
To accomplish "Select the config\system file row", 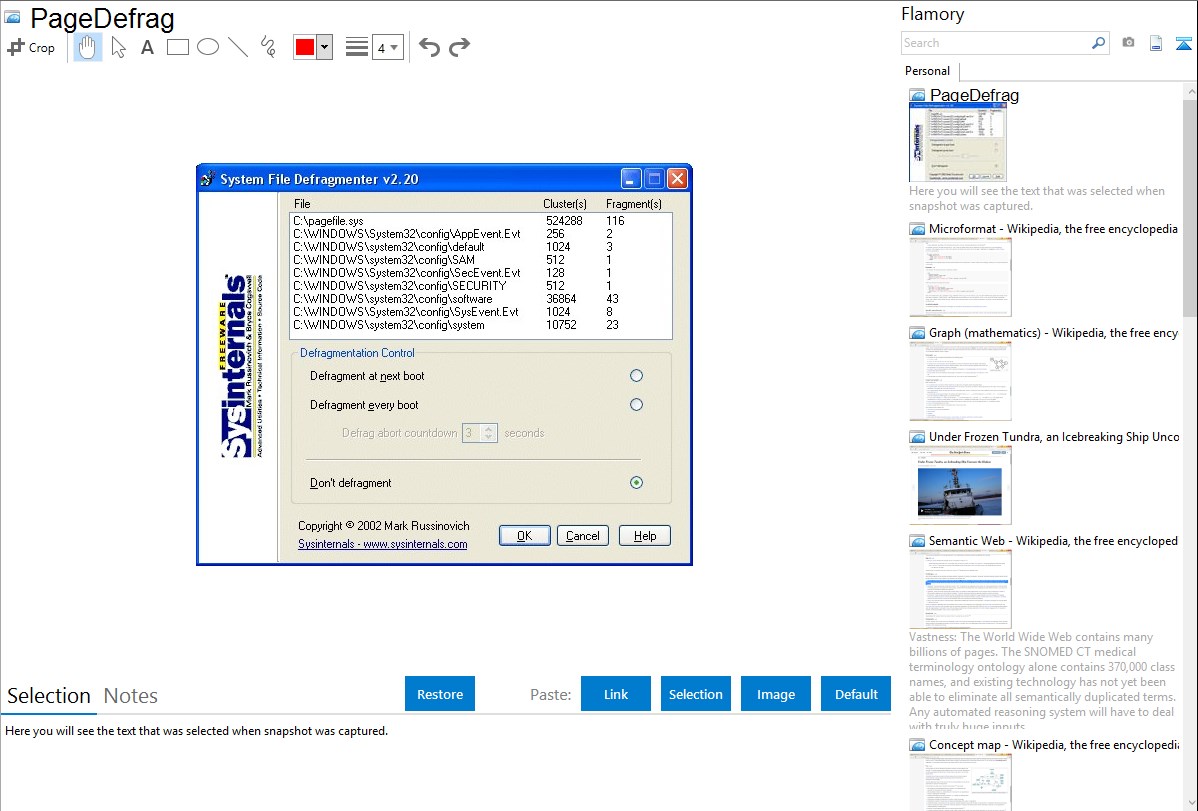I will point(481,325).
